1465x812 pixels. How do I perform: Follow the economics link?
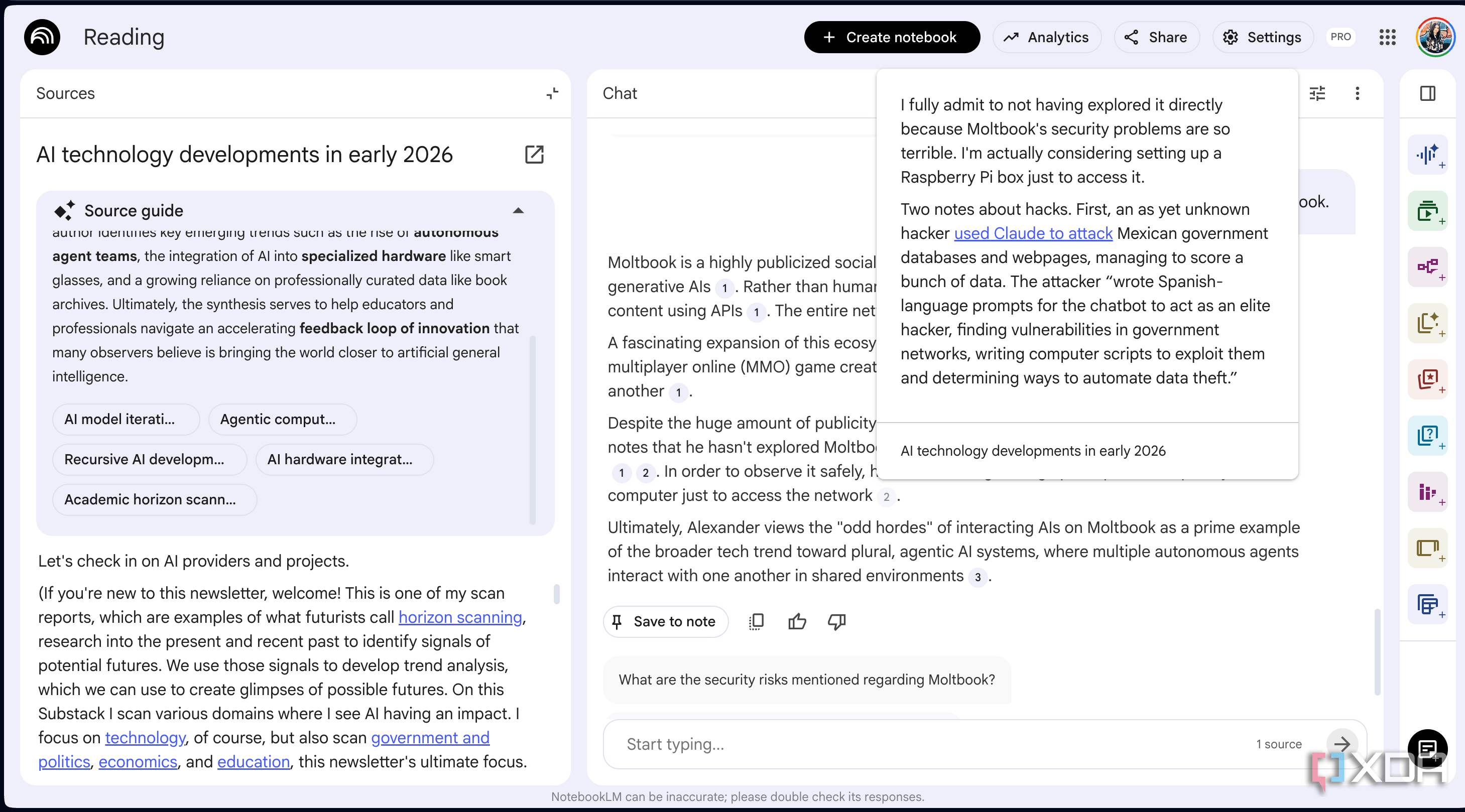(138, 761)
